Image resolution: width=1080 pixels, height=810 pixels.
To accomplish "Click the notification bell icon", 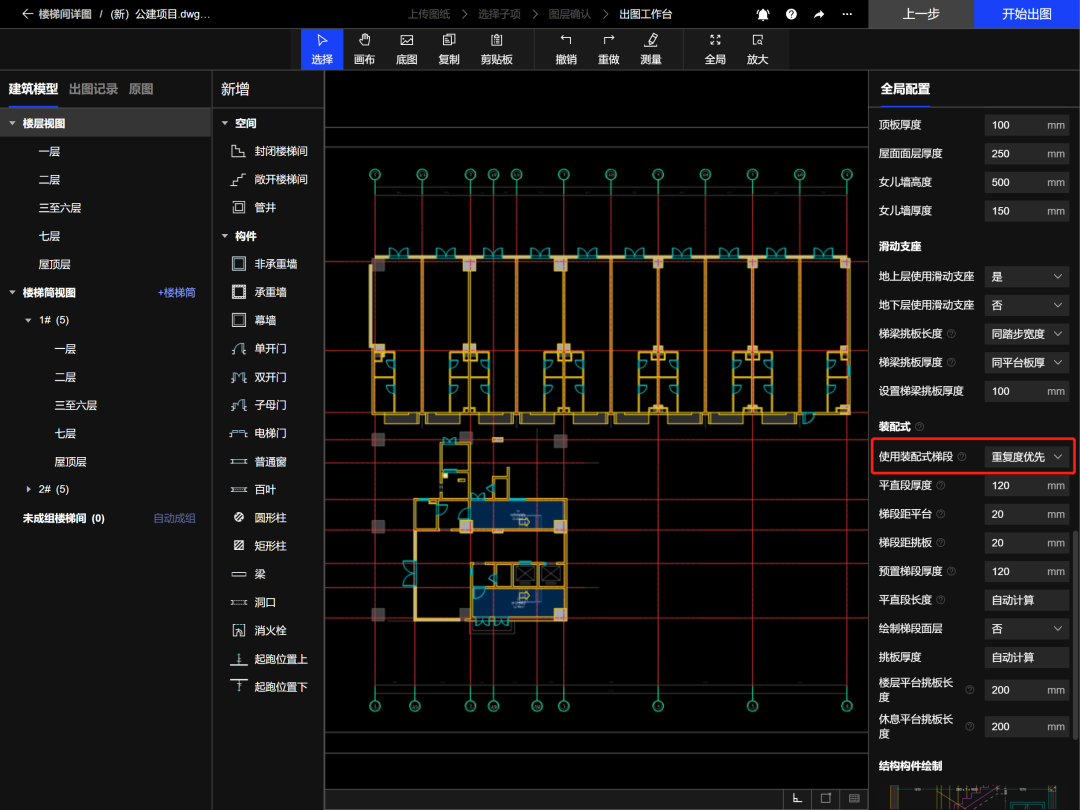I will coord(763,15).
